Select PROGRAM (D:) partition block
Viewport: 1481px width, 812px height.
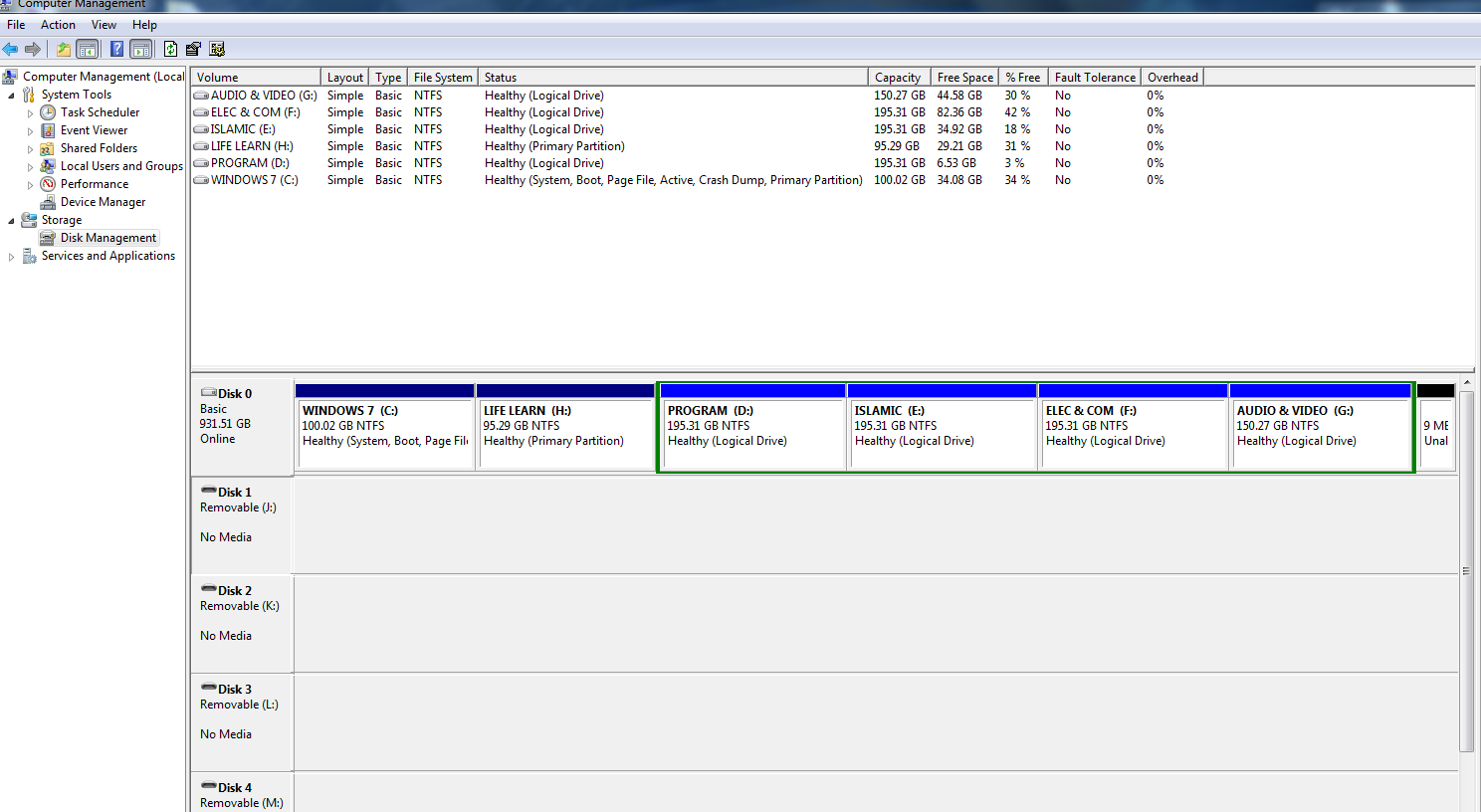click(x=752, y=427)
